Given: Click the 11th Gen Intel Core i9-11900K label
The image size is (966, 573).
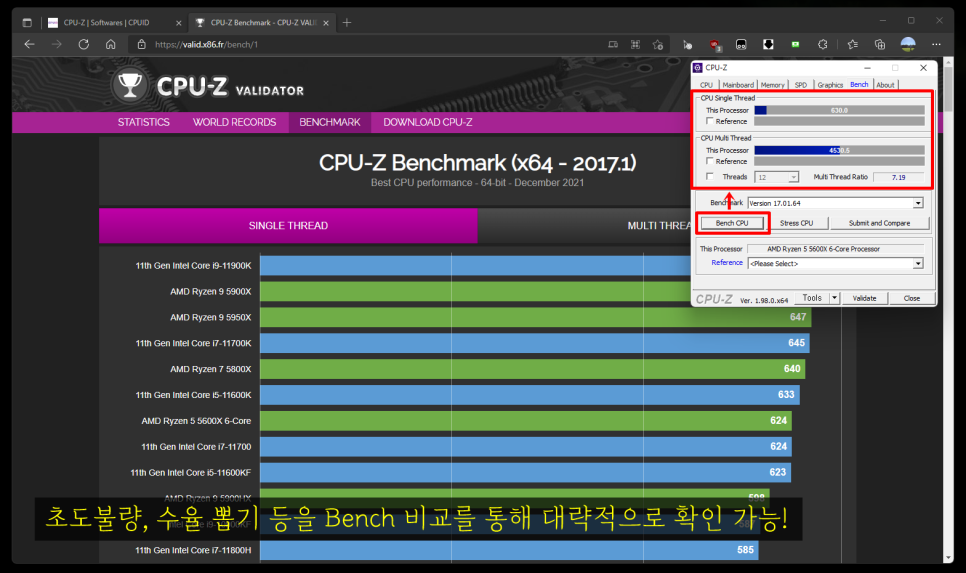Looking at the screenshot, I should point(193,266).
